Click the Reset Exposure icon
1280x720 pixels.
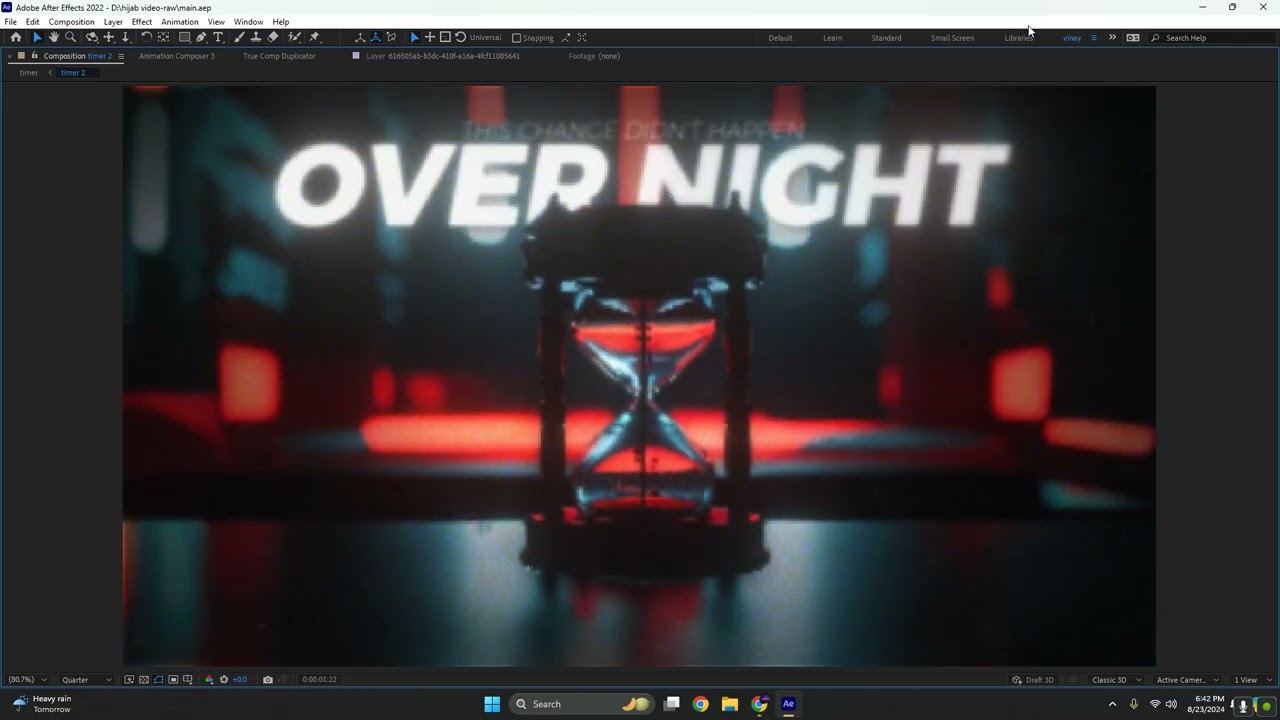pyautogui.click(x=224, y=680)
